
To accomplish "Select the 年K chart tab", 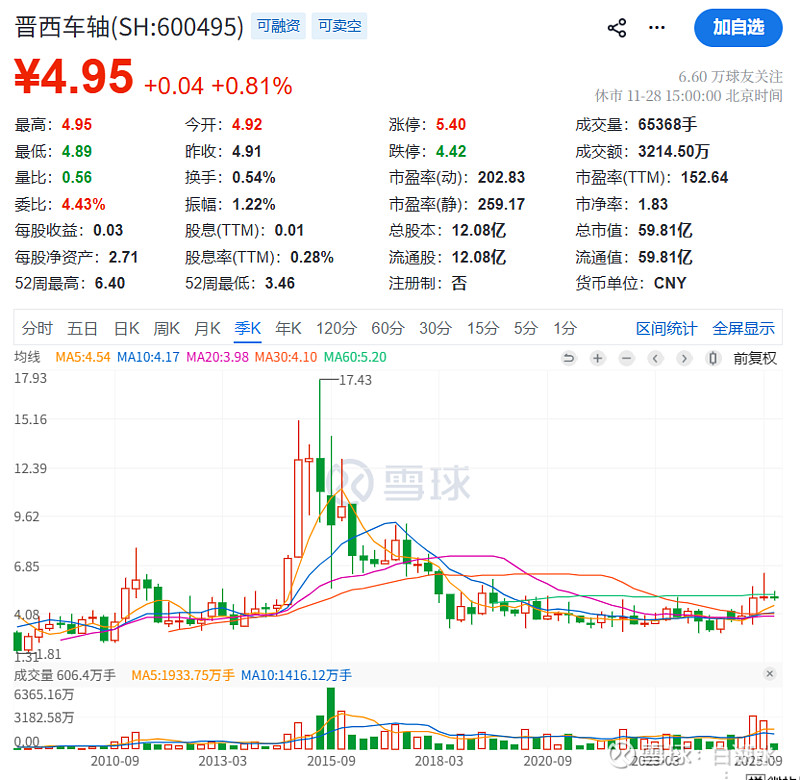I will [288, 328].
